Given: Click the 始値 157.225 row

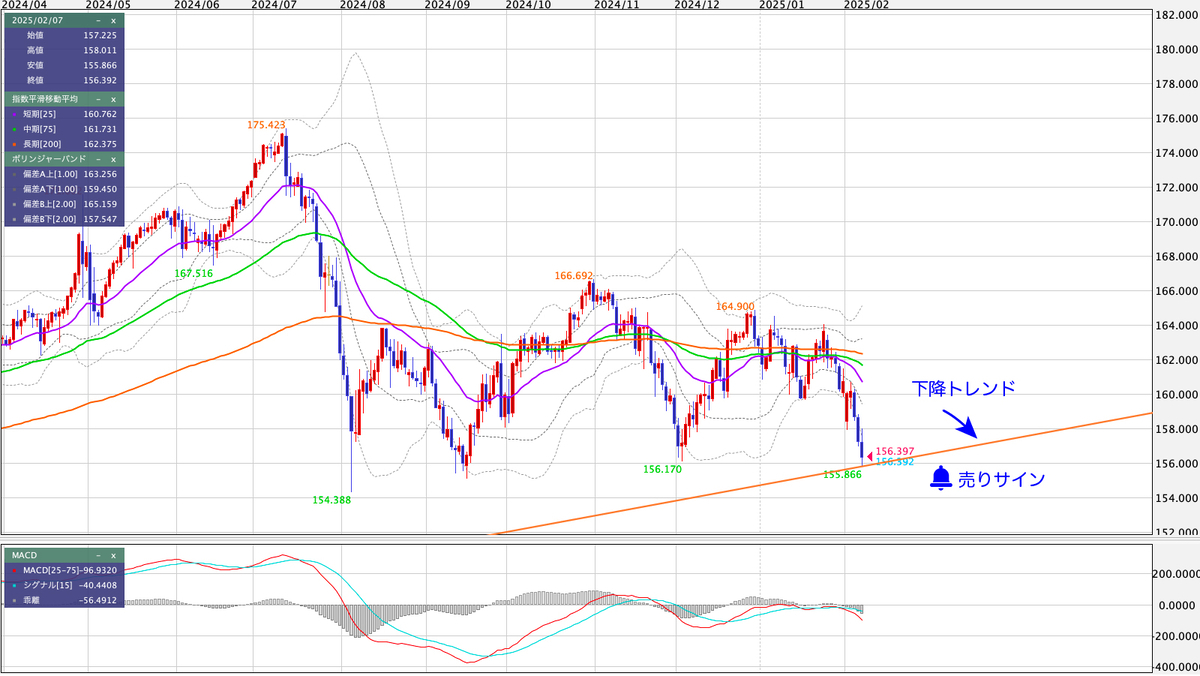Looking at the screenshot, I should pyautogui.click(x=62, y=36).
